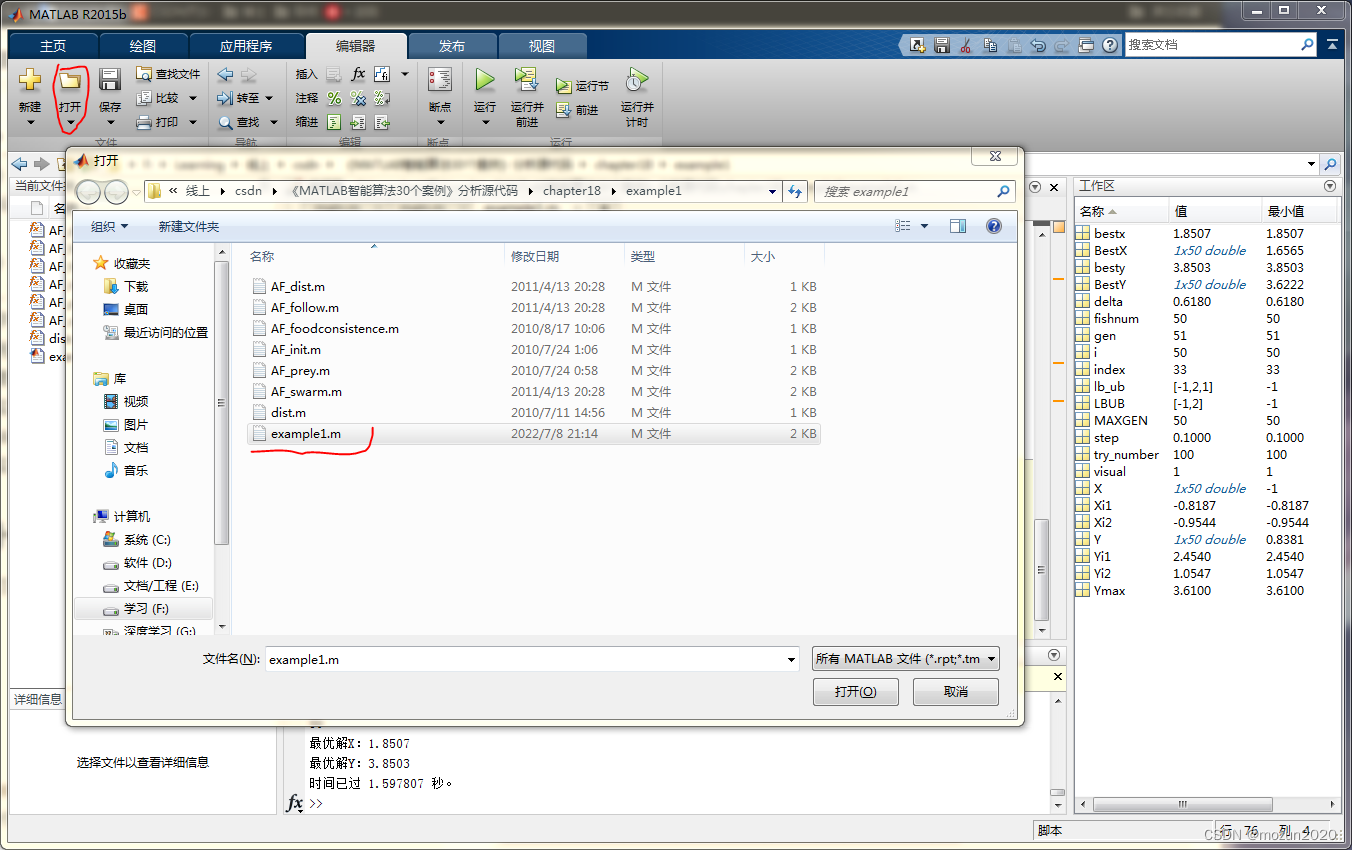Click the green 运行 (Run) play icon

(485, 80)
